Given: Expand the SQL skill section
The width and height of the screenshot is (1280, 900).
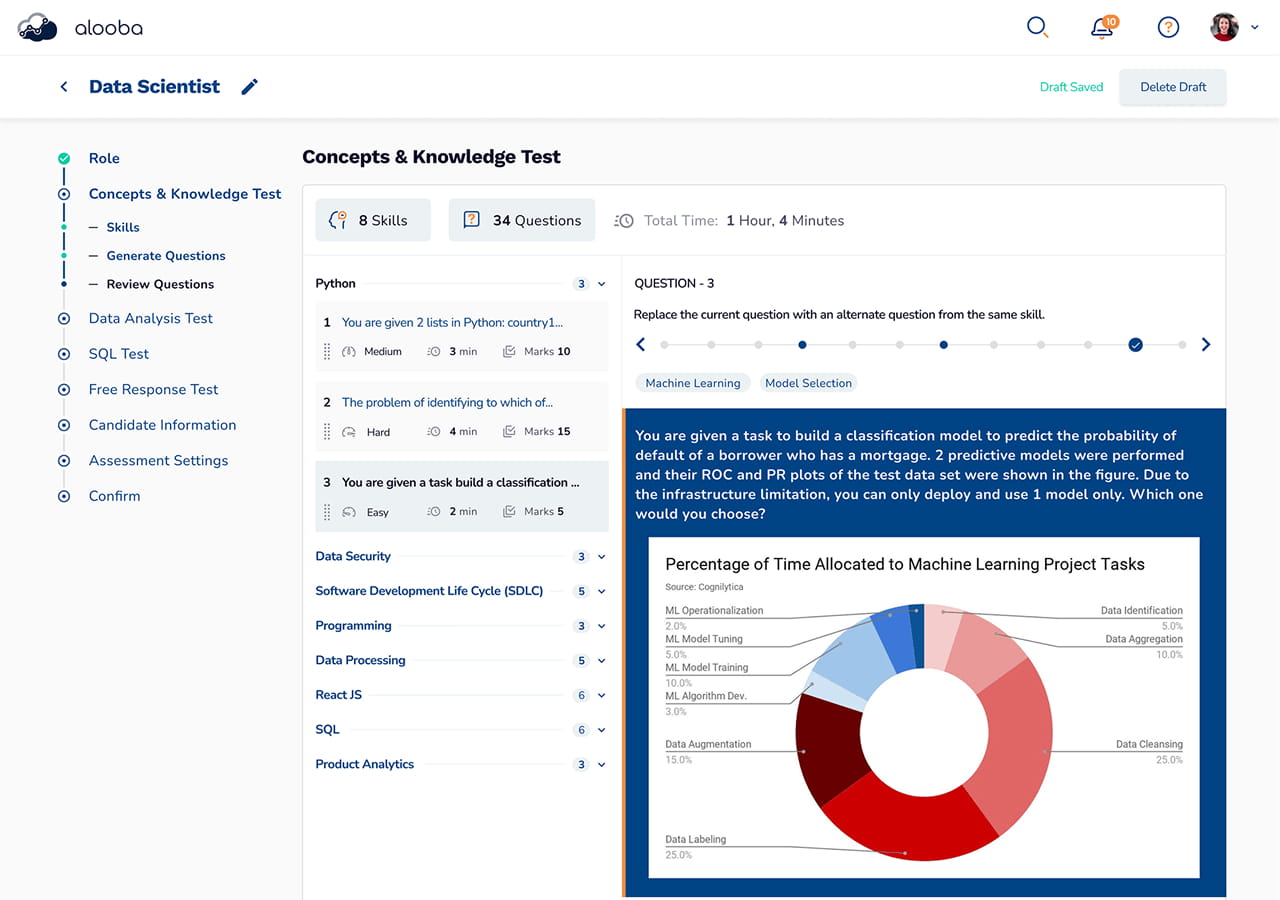Looking at the screenshot, I should click(x=602, y=730).
